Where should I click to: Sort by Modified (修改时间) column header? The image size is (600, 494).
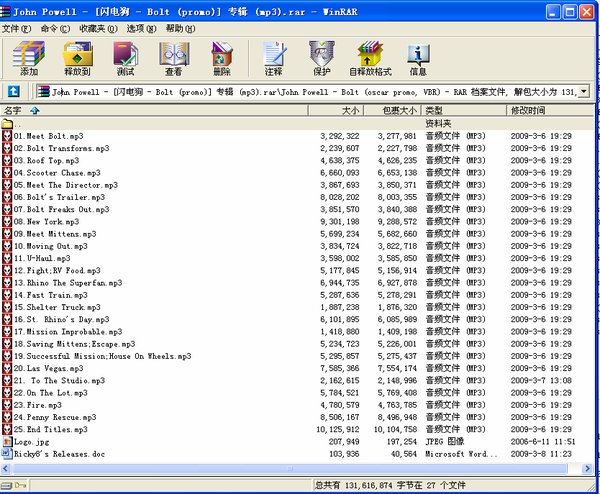550,111
